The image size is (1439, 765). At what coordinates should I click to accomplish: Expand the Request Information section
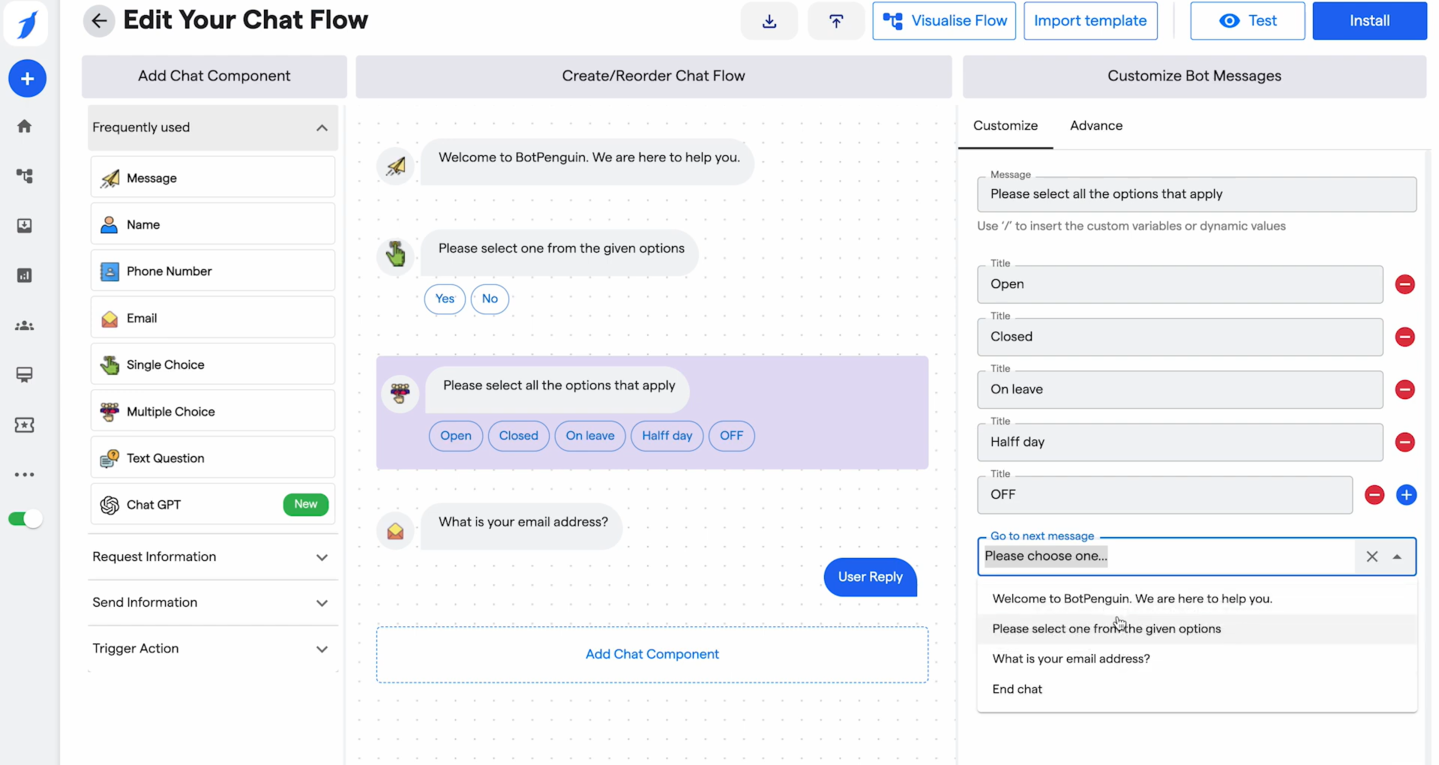pos(212,556)
